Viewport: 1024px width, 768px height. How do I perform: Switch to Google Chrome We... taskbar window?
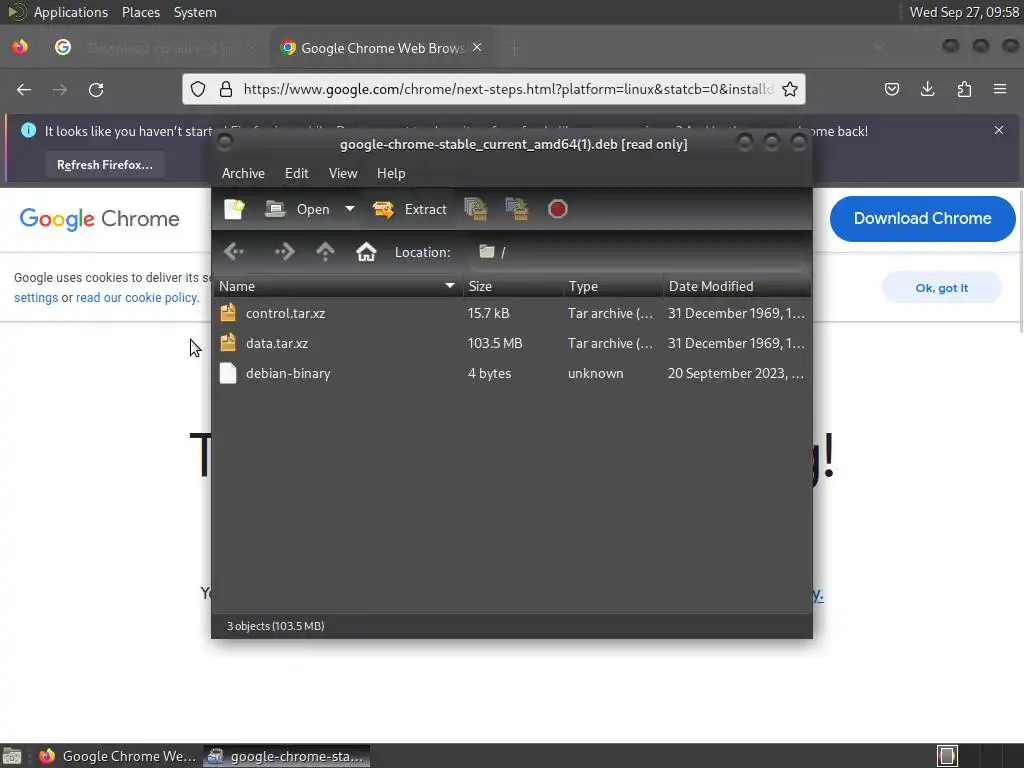pyautogui.click(x=118, y=756)
